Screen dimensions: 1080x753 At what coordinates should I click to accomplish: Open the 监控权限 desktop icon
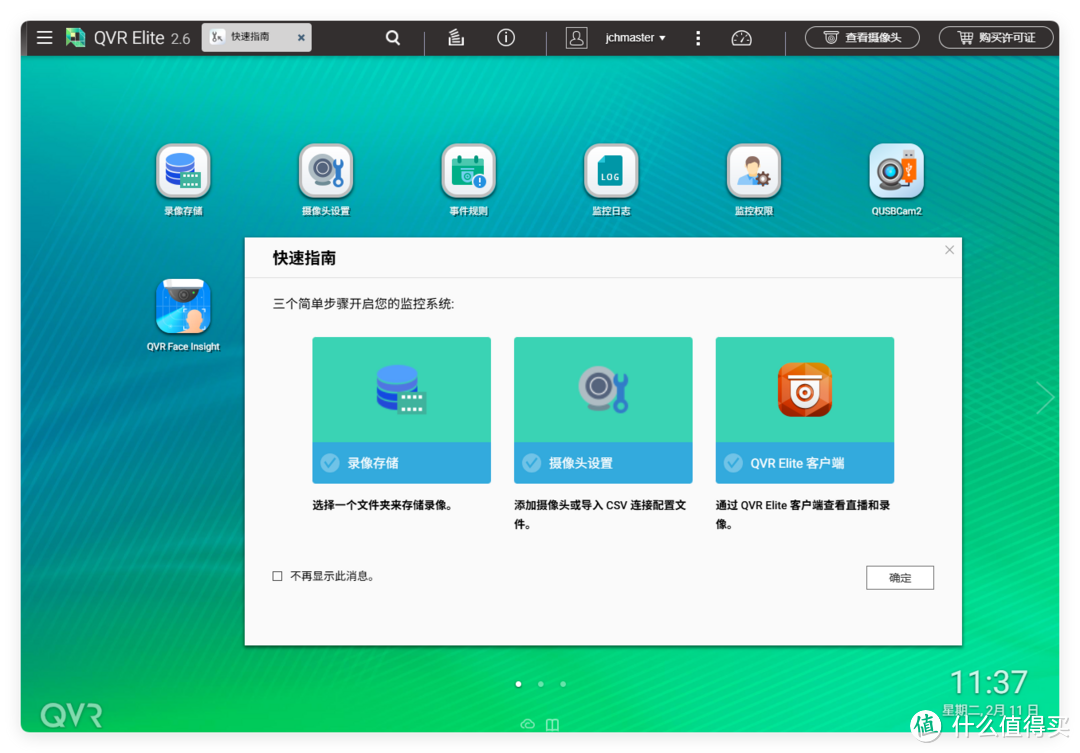point(753,172)
